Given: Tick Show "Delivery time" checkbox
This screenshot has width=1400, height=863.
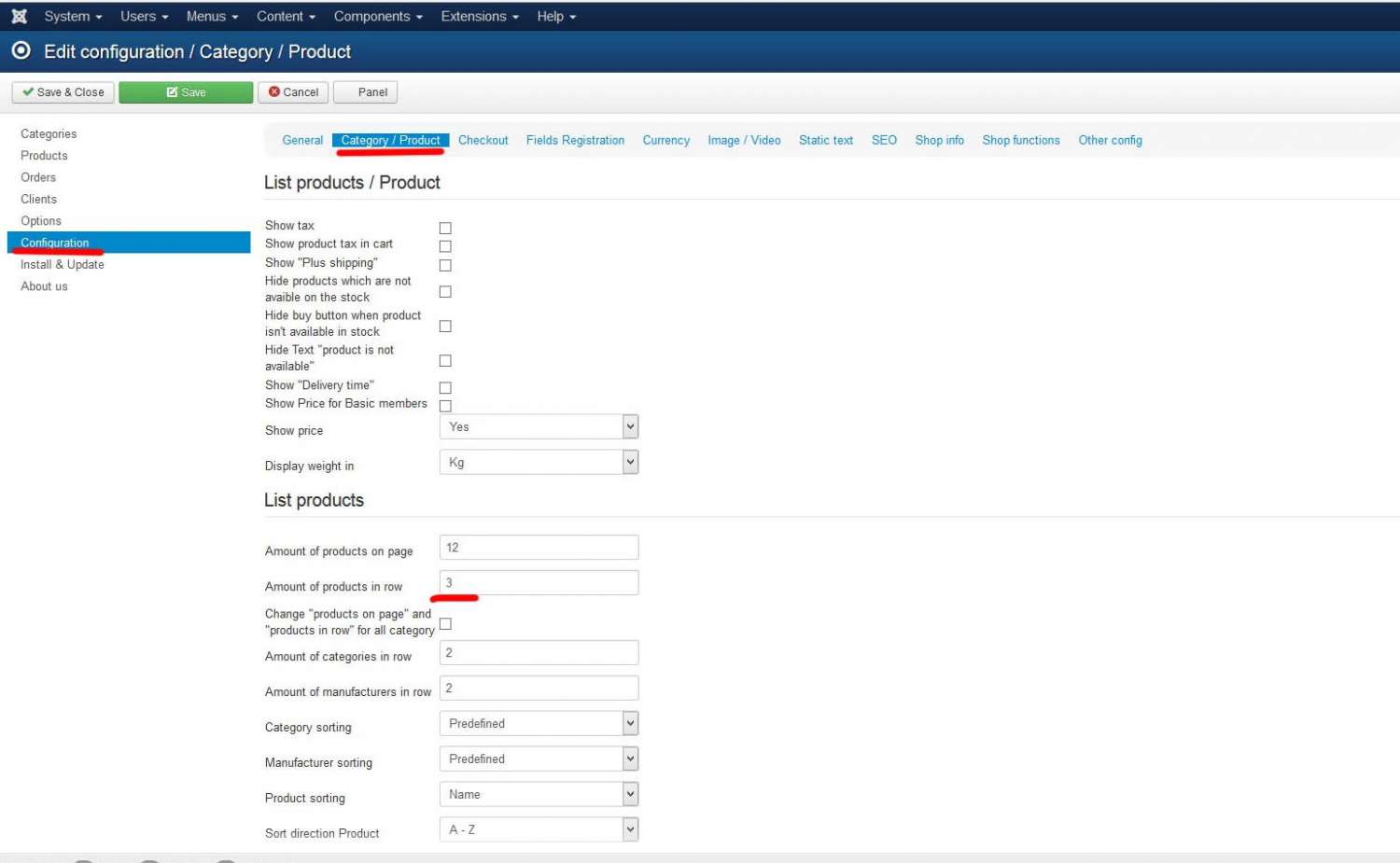Looking at the screenshot, I should tap(445, 387).
